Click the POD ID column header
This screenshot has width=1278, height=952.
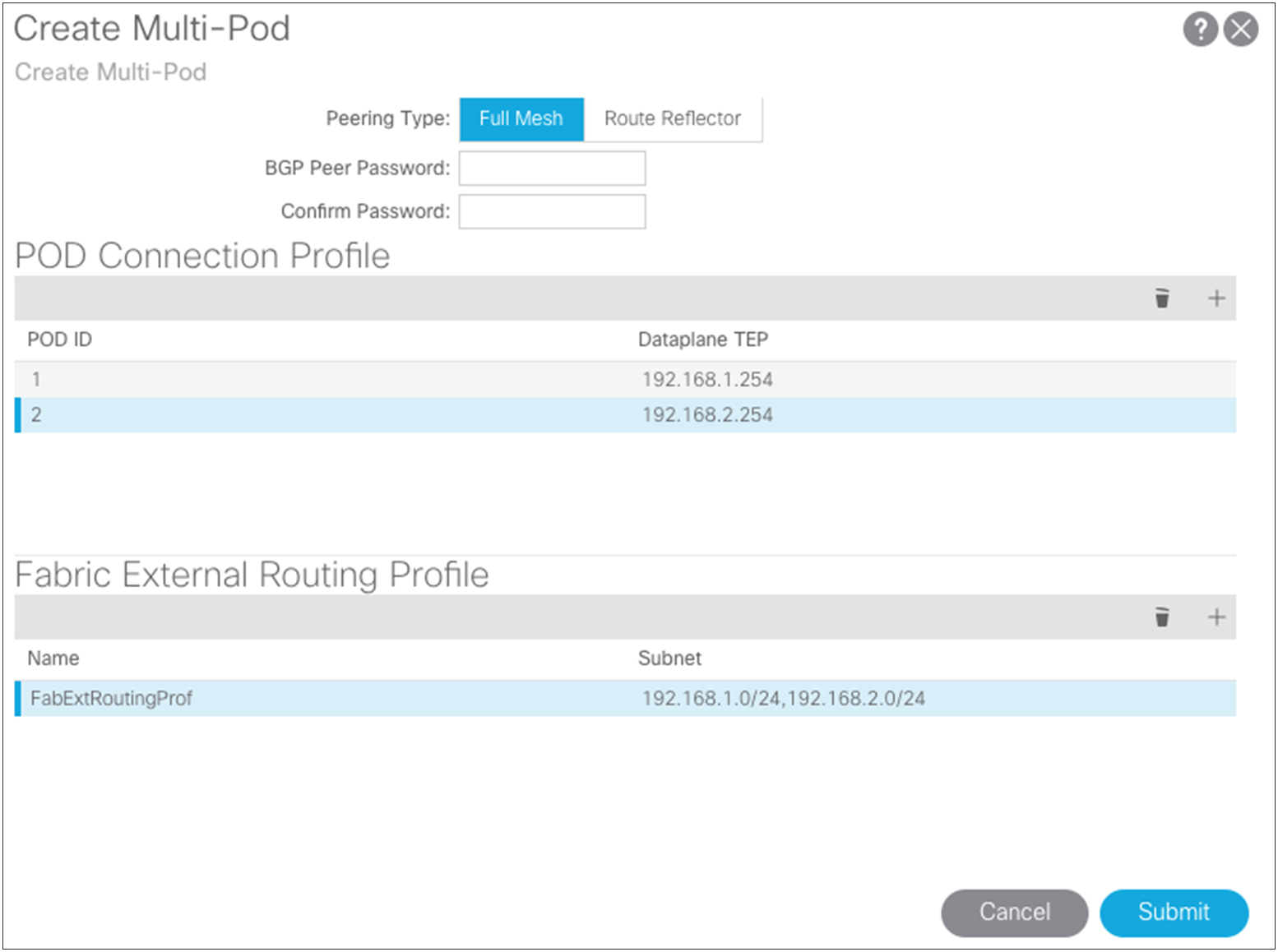pos(59,340)
